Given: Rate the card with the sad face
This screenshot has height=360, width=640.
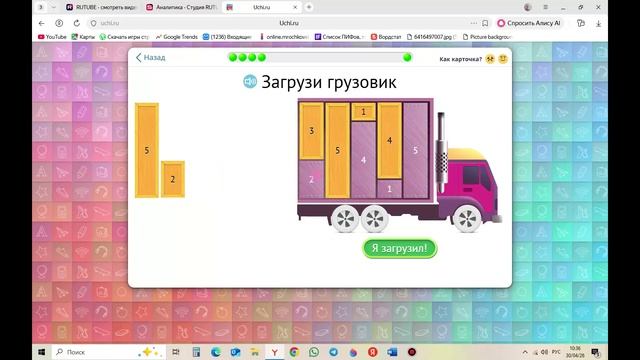Looking at the screenshot, I should point(490,59).
